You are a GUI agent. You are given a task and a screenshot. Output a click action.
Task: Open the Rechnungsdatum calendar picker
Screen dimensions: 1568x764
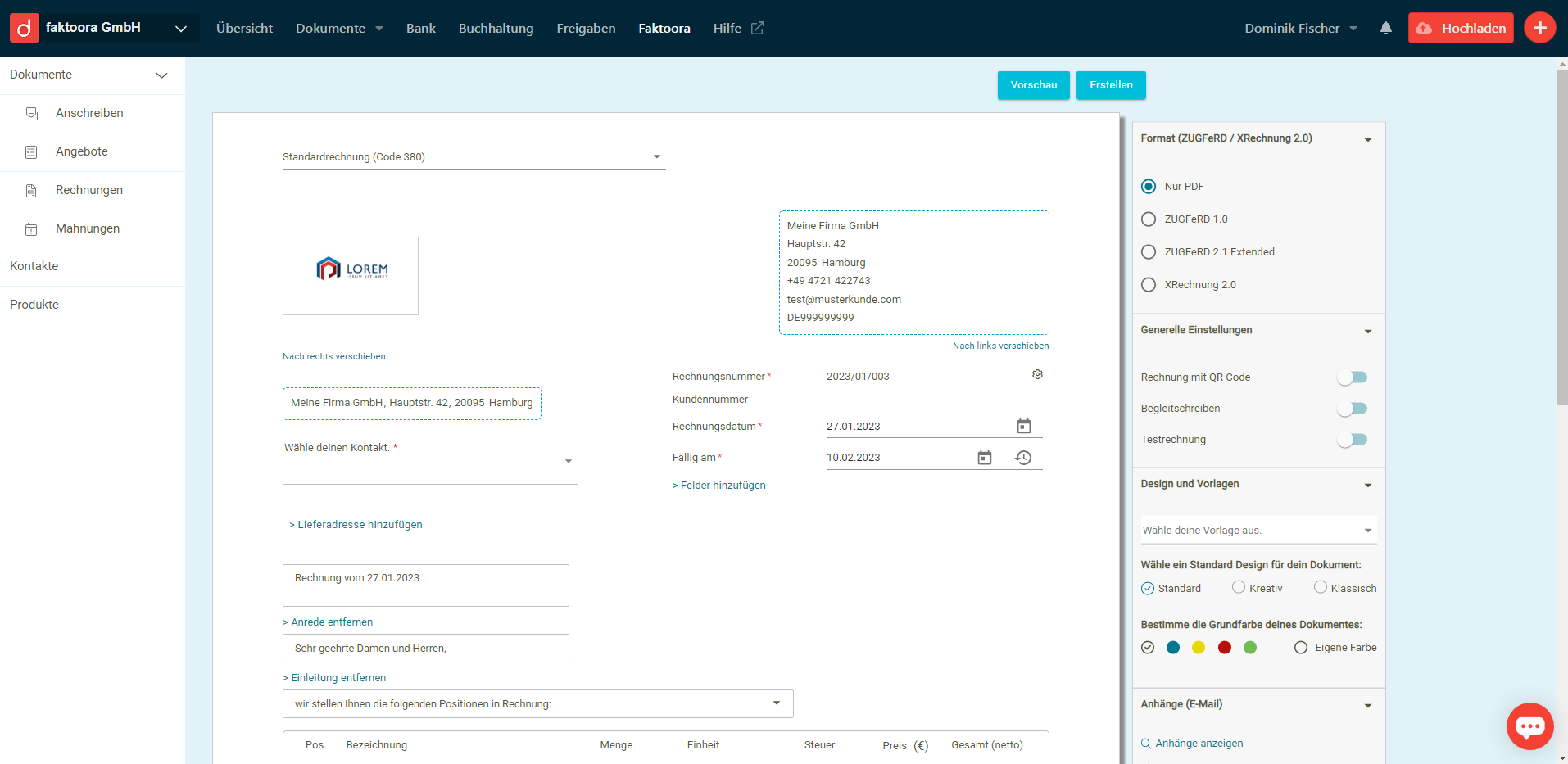click(1023, 426)
